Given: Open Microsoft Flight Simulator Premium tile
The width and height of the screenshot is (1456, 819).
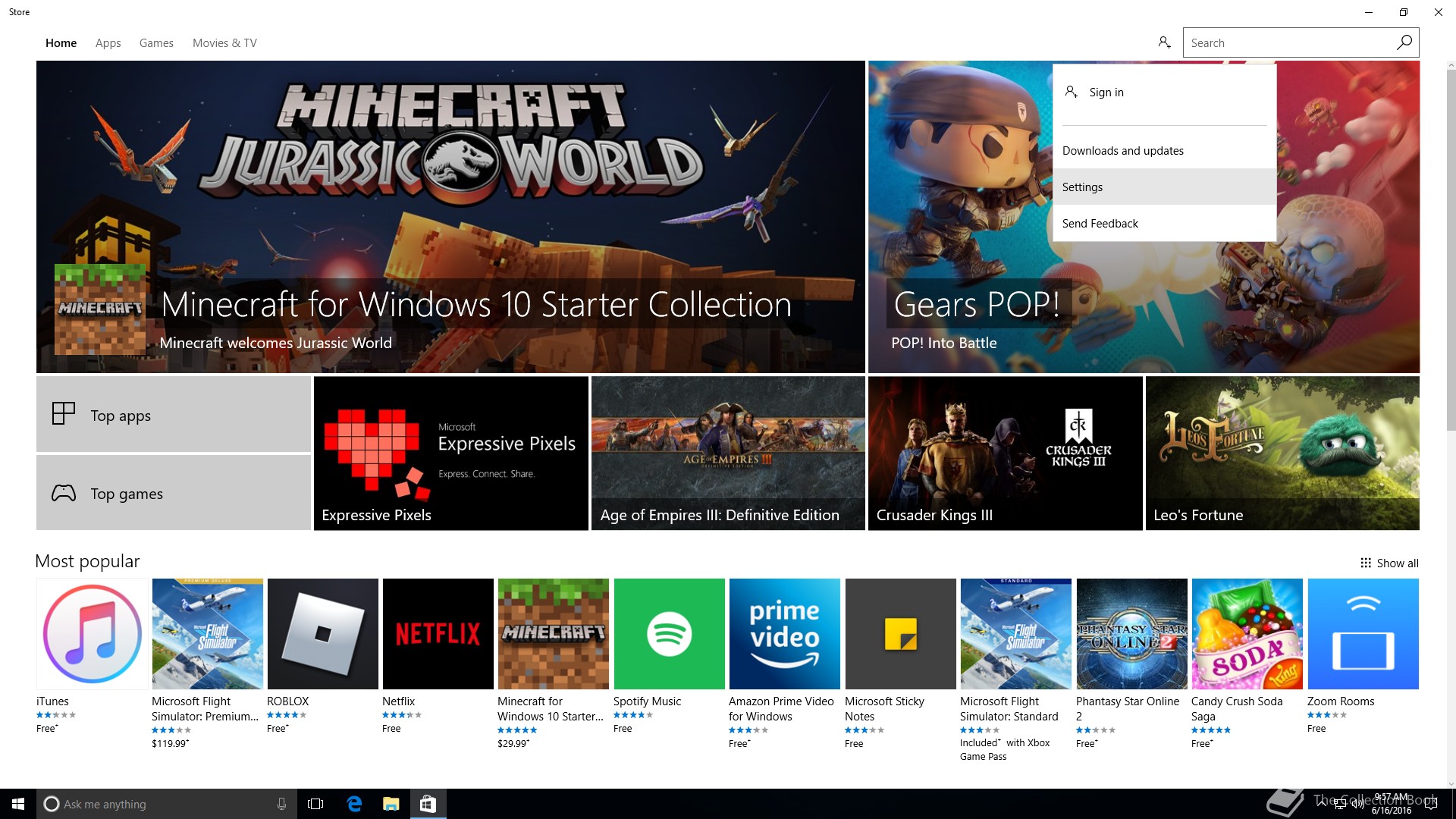Looking at the screenshot, I should click(208, 634).
